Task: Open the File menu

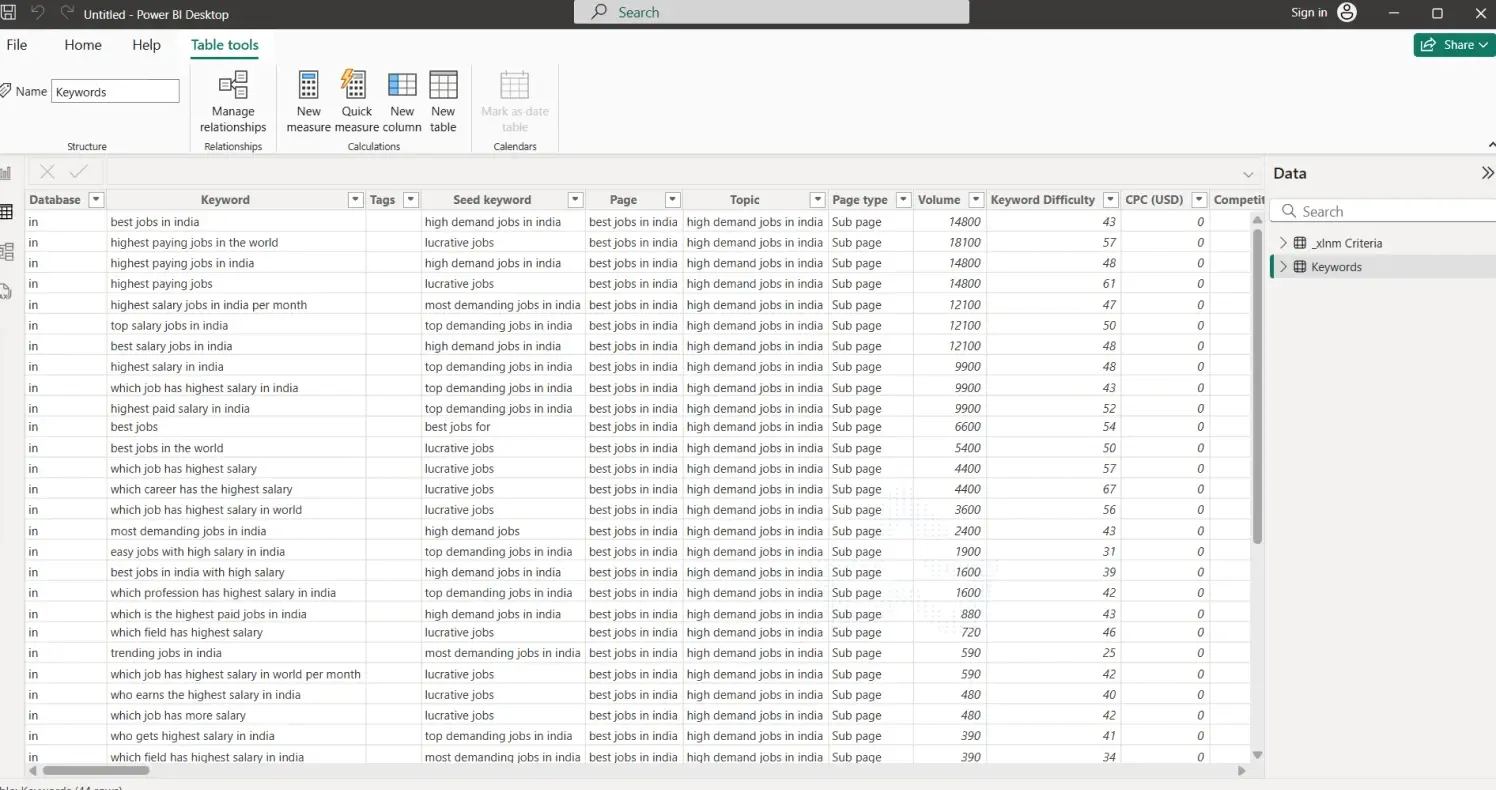Action: coord(16,44)
